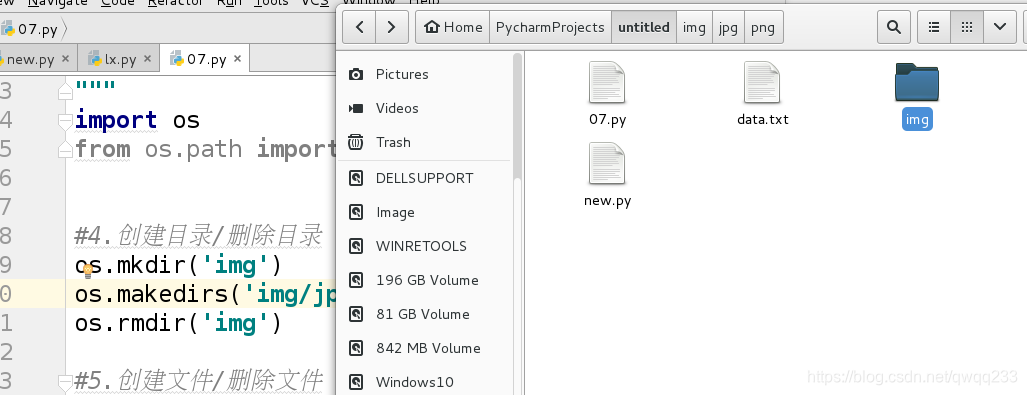Open 196 GB Volume in sidebar

tap(426, 280)
